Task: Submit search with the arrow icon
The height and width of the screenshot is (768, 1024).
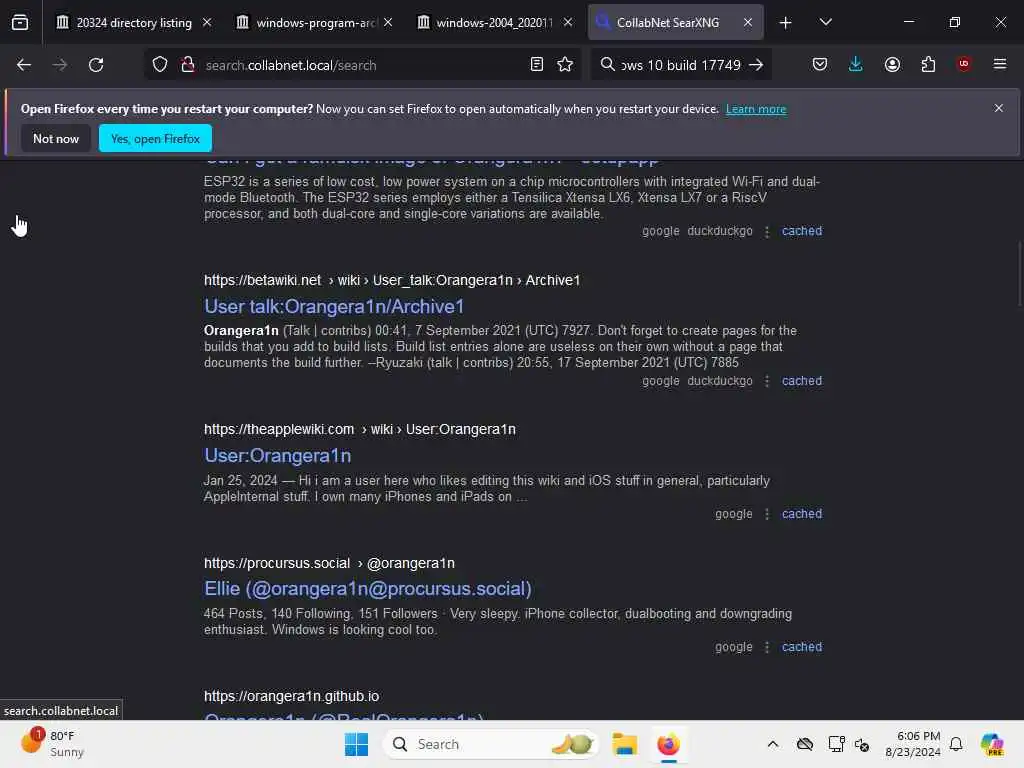Action: [x=756, y=65]
